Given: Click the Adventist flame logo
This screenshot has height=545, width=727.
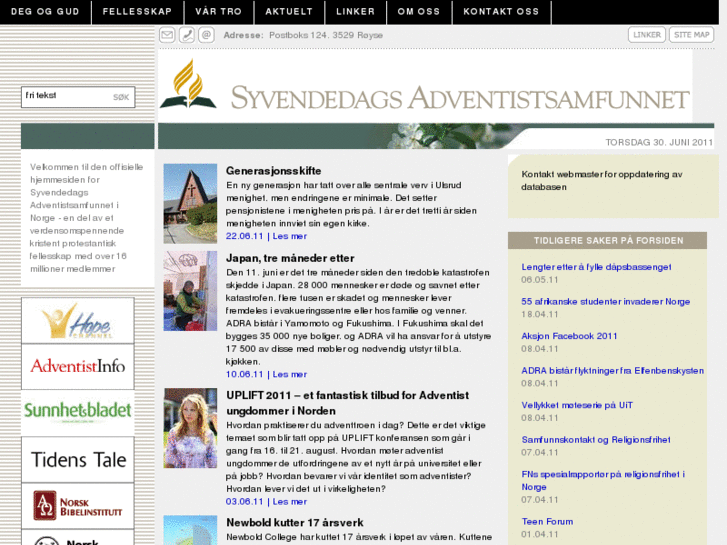Looking at the screenshot, I should point(188,83).
